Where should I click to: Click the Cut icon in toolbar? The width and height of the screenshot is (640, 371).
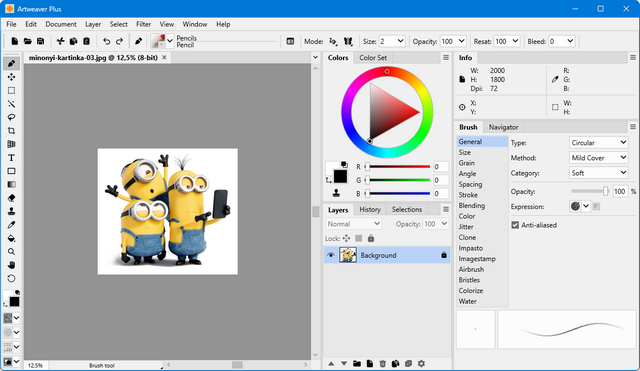[60, 41]
